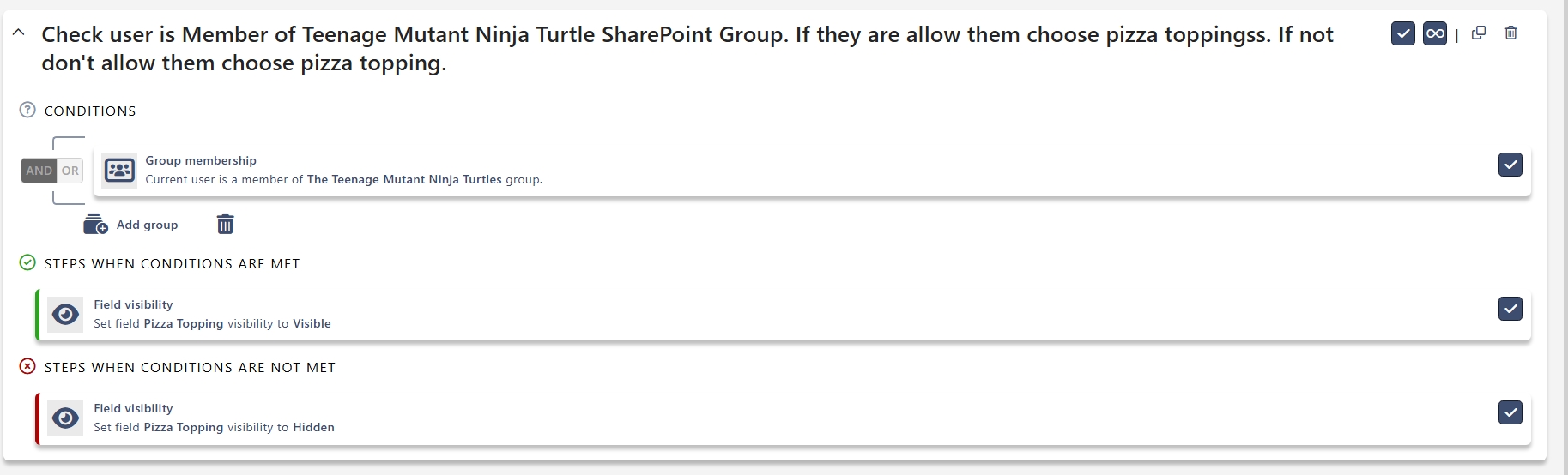Delete the condition group with trash icon
This screenshot has width=1568, height=475.
pos(225,225)
